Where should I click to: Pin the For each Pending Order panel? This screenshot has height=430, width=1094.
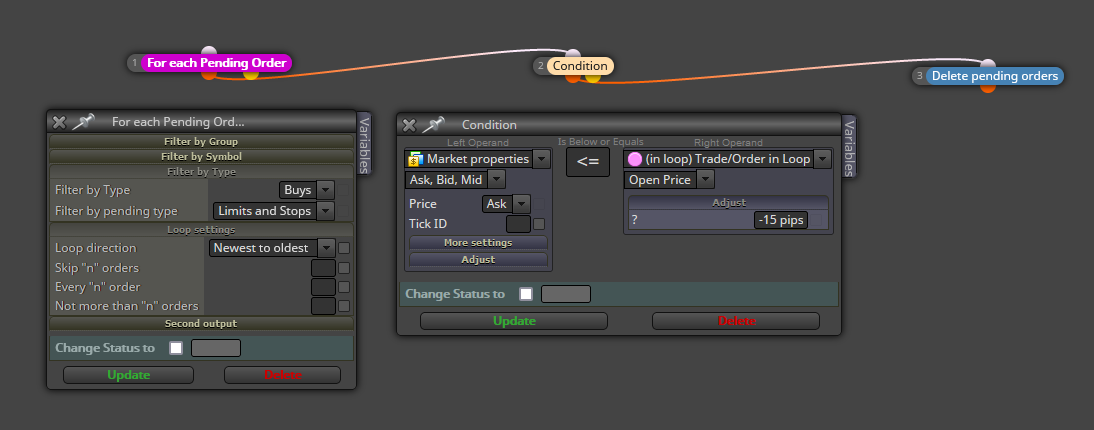pyautogui.click(x=82, y=121)
